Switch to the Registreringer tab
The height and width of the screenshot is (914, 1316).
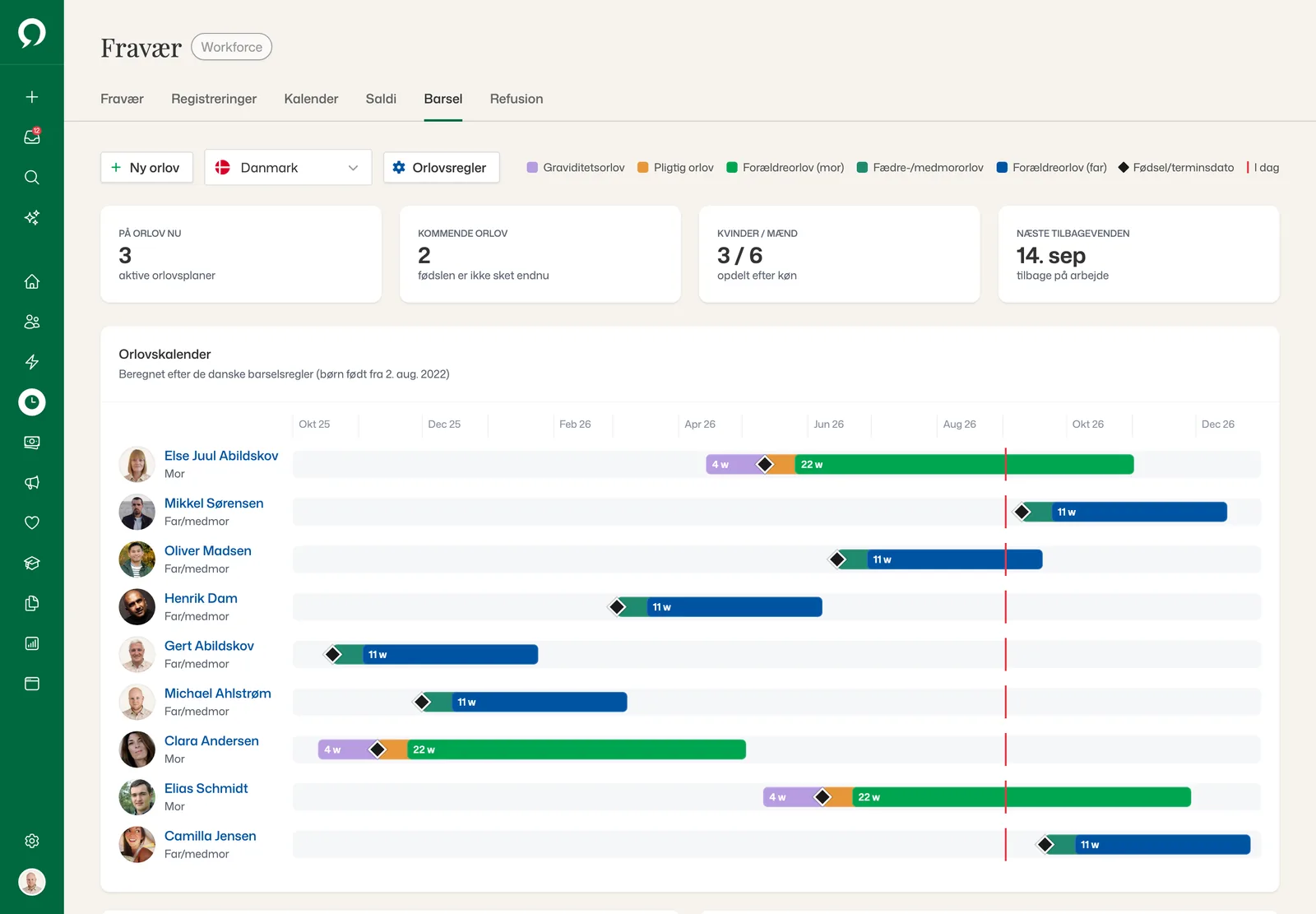click(214, 99)
